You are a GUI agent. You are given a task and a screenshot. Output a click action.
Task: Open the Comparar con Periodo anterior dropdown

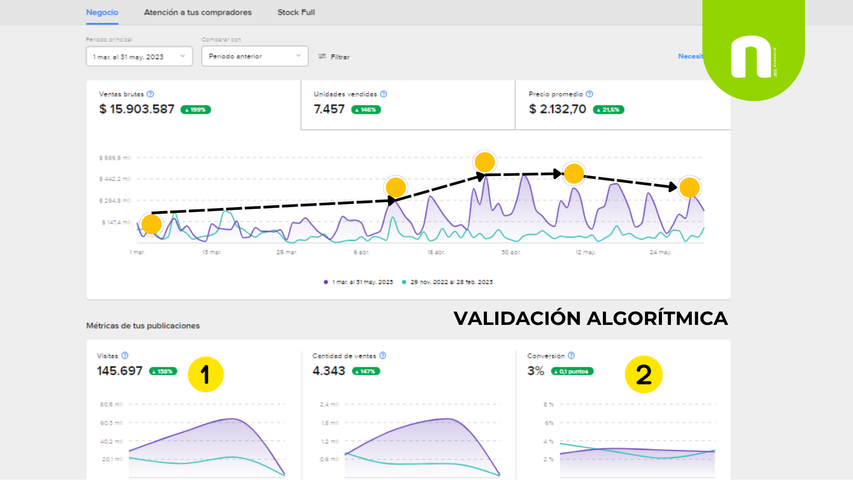[255, 56]
